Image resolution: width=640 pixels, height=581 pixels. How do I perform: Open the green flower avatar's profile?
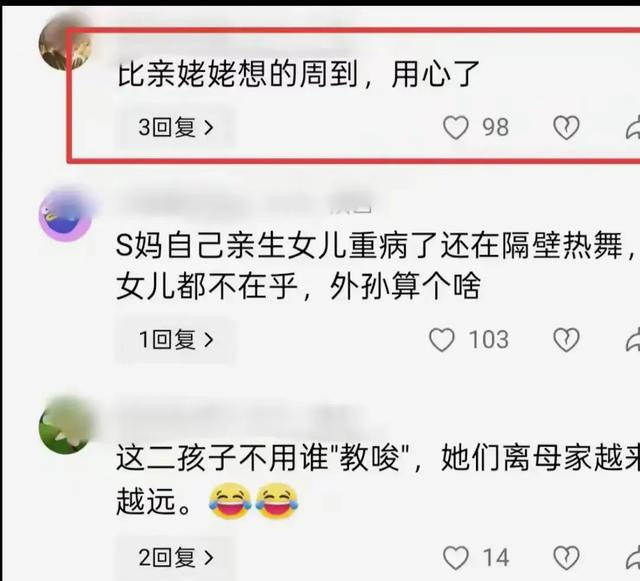(65, 427)
